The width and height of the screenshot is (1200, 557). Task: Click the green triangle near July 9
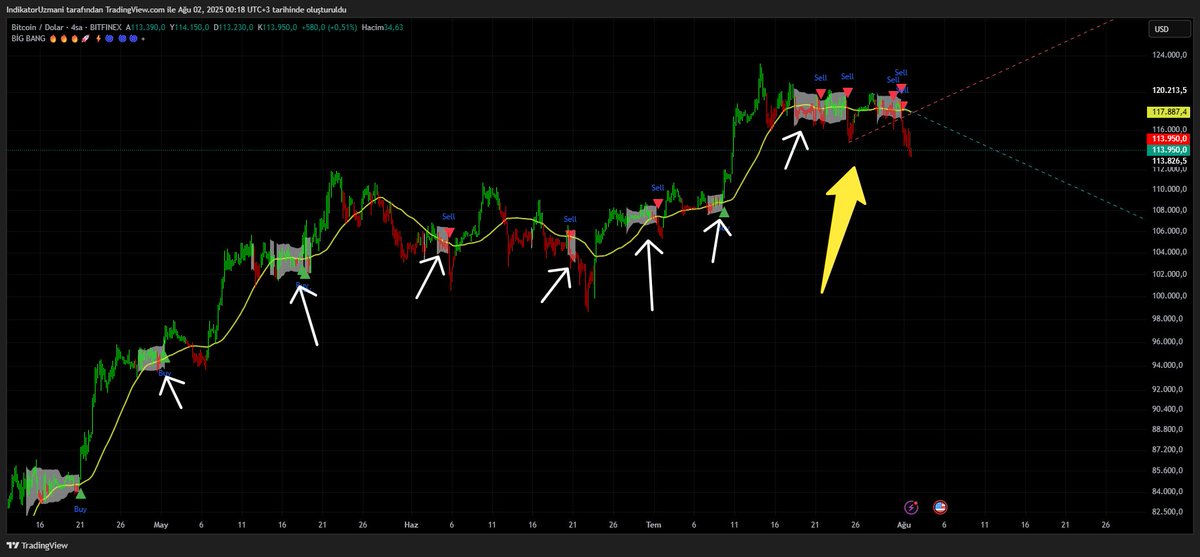(723, 212)
